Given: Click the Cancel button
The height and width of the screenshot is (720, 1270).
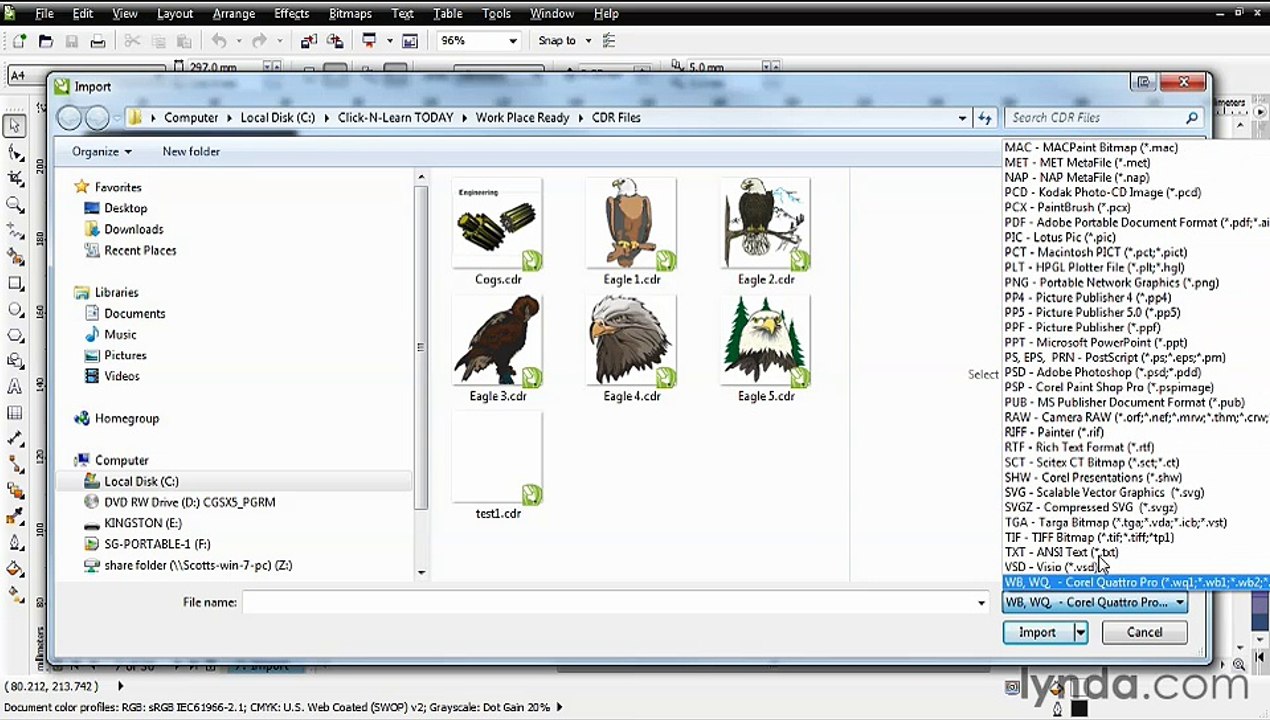Looking at the screenshot, I should click(1144, 633).
